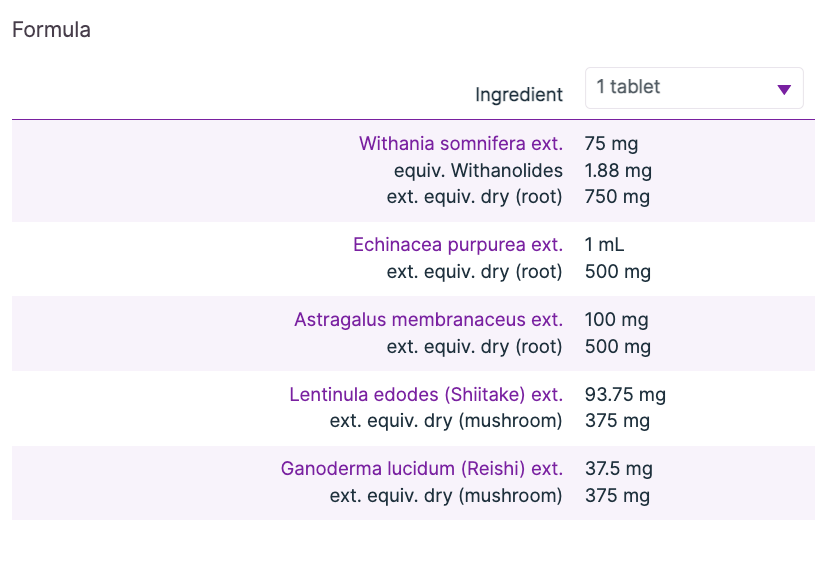Click the Formula section heading

pyautogui.click(x=51, y=30)
